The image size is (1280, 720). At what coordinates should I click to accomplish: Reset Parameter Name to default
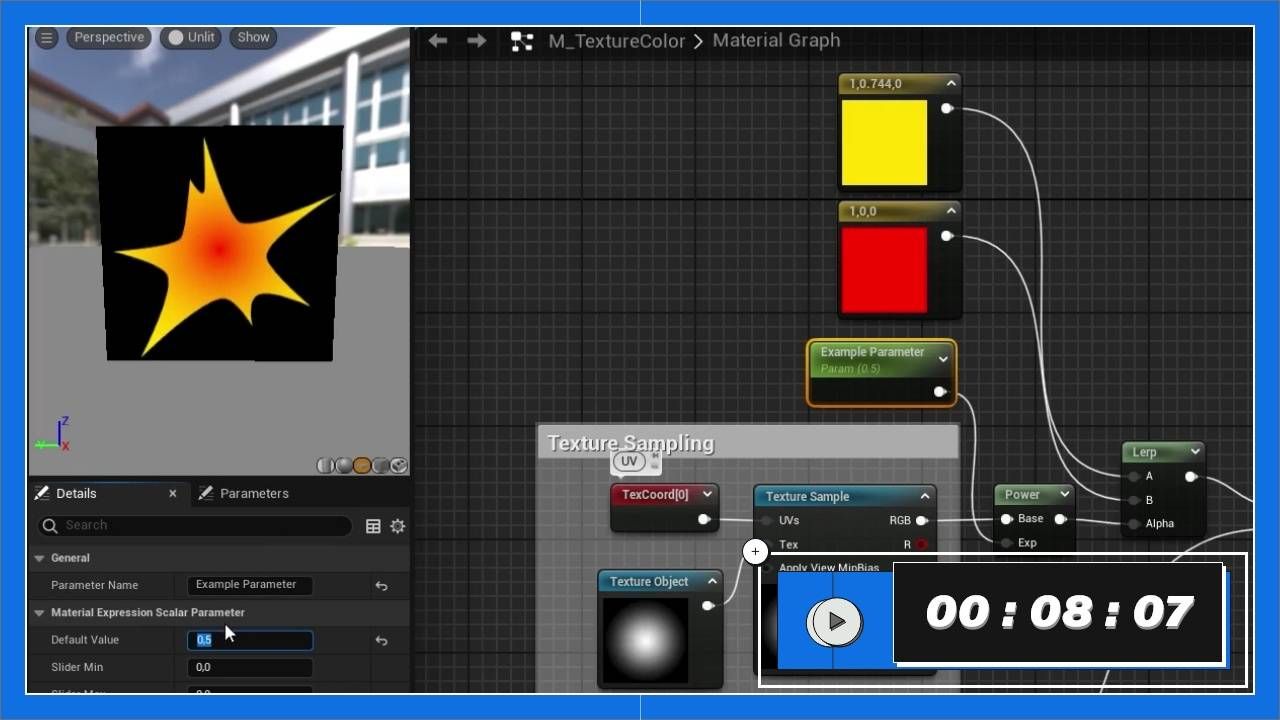(381, 586)
